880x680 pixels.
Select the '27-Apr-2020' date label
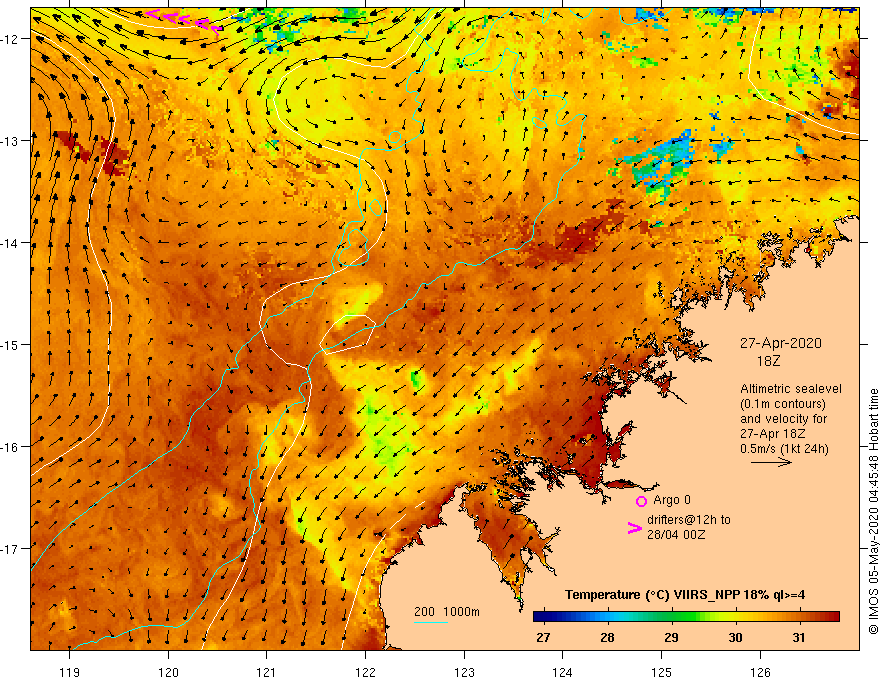tap(781, 343)
